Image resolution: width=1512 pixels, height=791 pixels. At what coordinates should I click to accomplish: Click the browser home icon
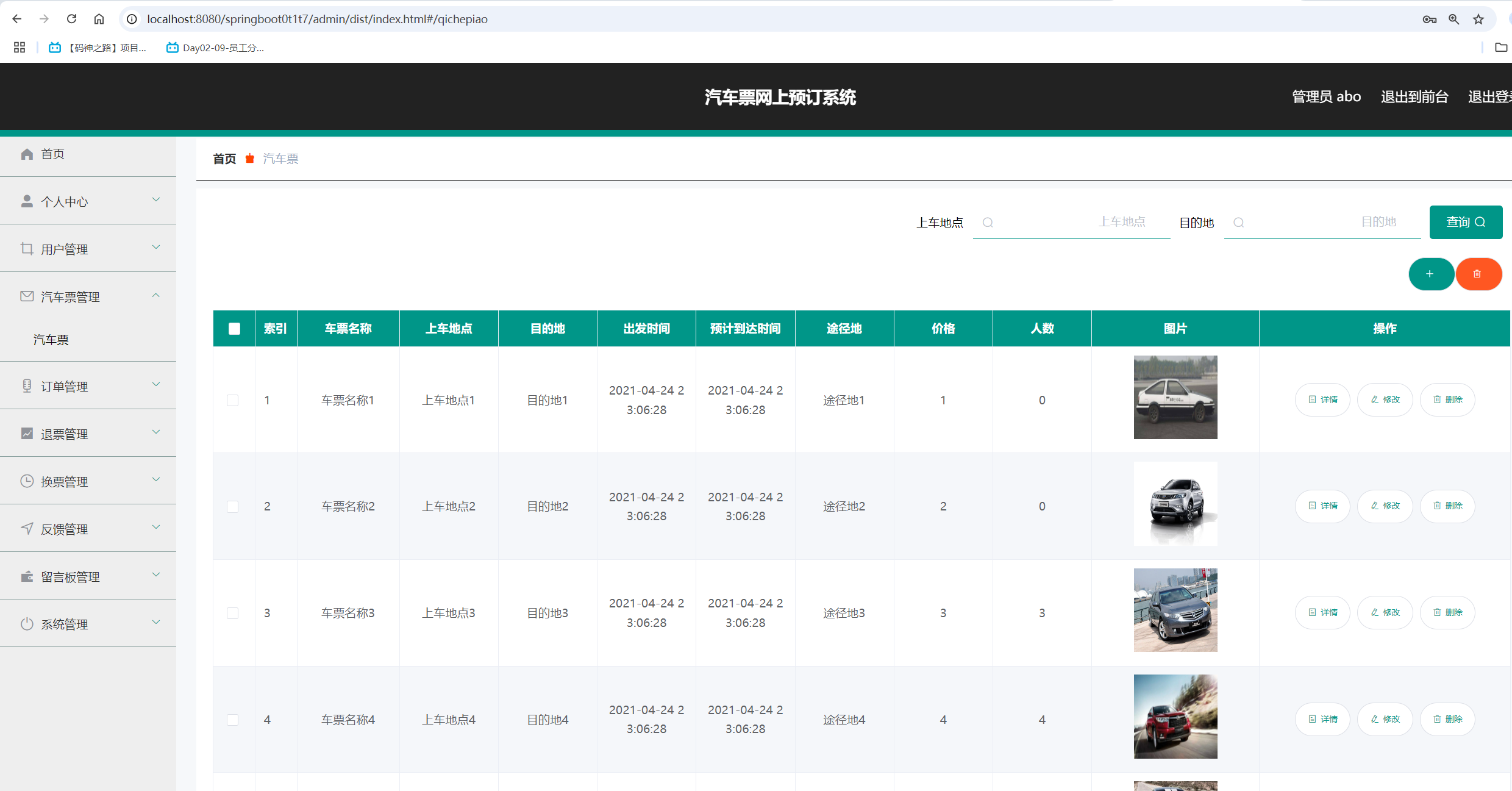[99, 19]
